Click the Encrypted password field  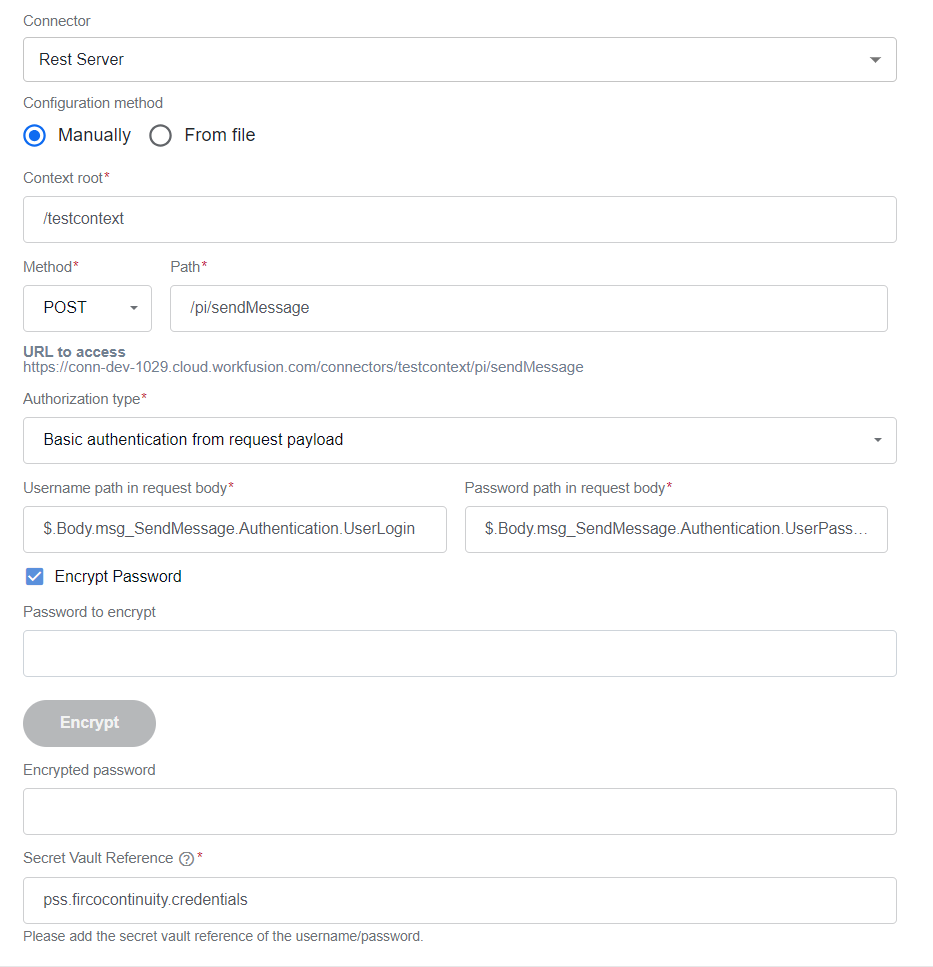[459, 812]
